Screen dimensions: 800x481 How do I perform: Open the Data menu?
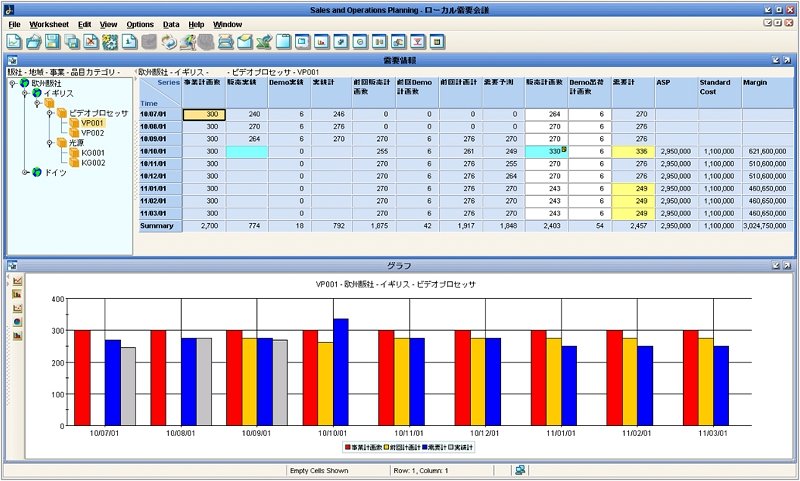171,24
